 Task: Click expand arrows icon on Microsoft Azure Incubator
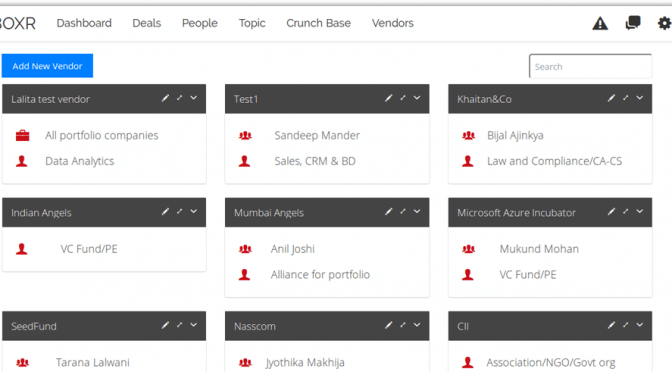coord(626,212)
